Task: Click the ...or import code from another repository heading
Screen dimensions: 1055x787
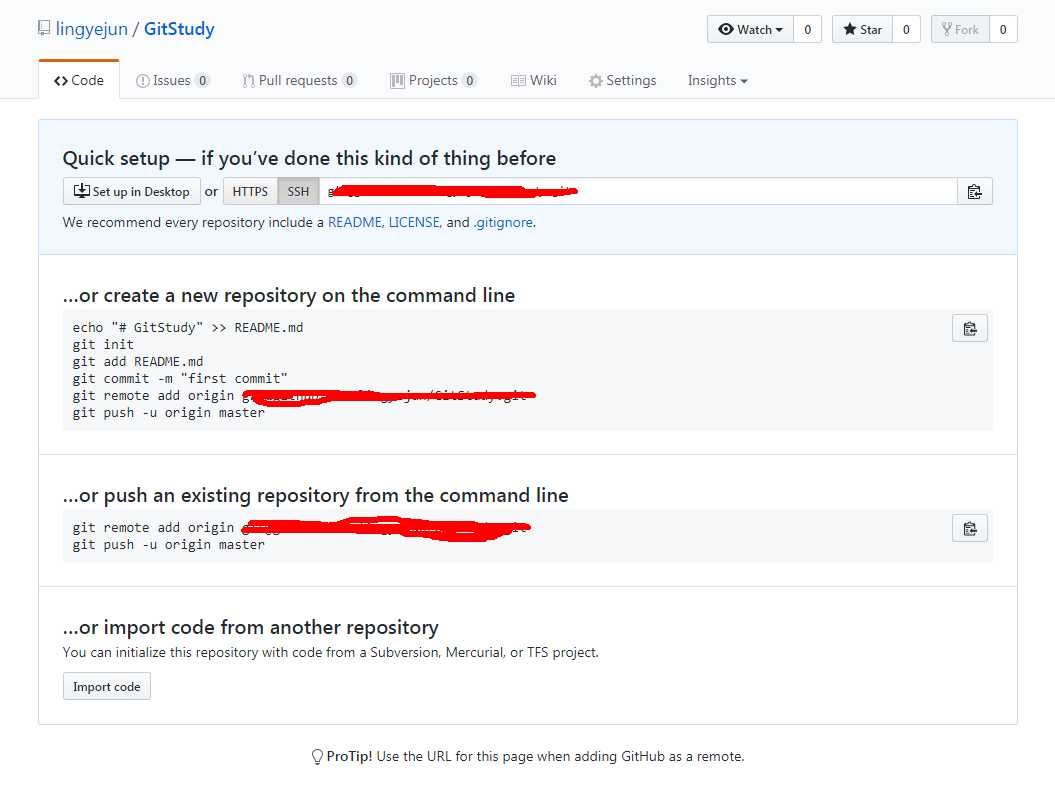Action: coord(250,628)
